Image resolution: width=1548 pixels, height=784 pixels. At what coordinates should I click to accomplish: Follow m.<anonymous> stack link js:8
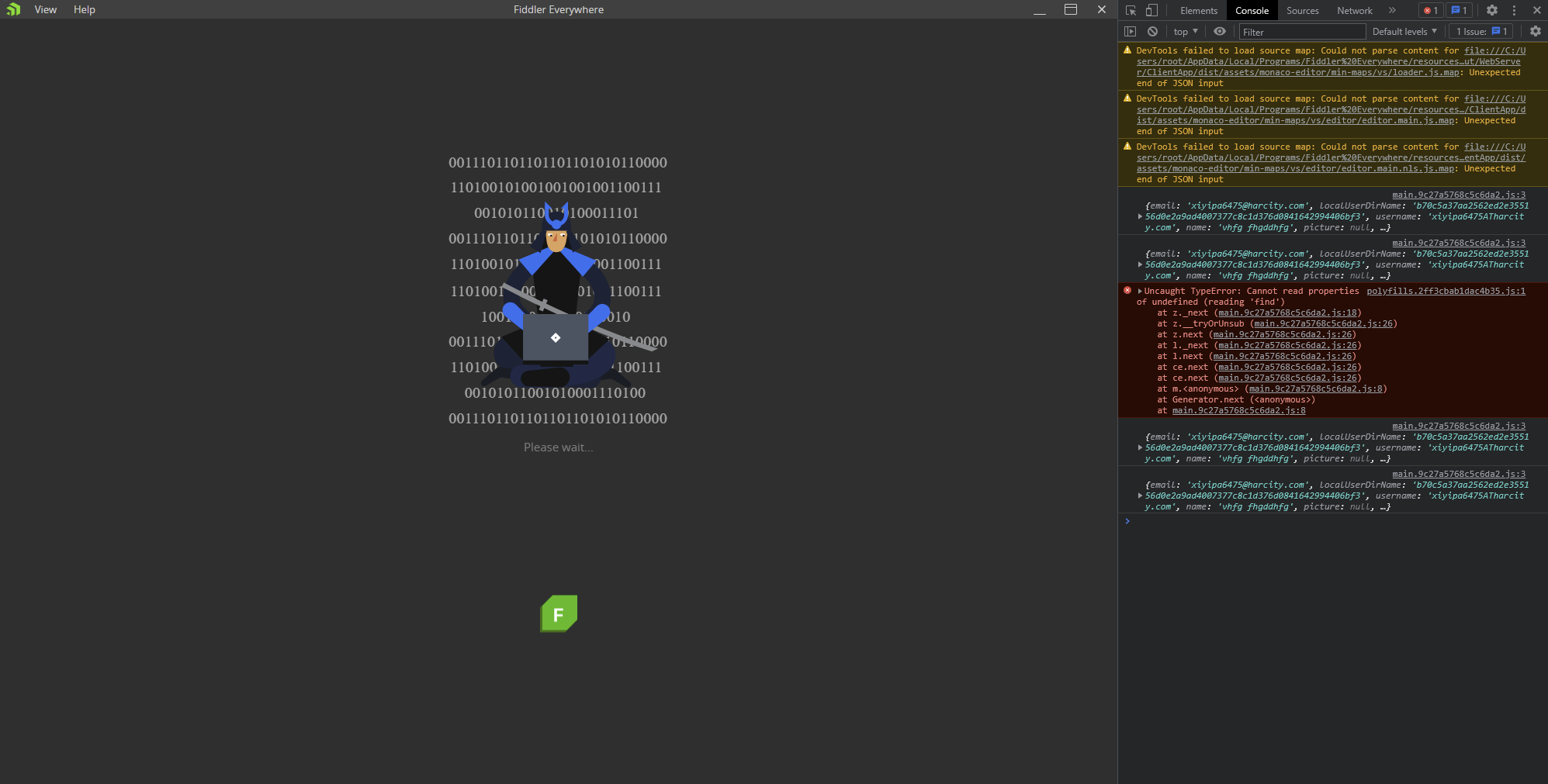point(1316,389)
